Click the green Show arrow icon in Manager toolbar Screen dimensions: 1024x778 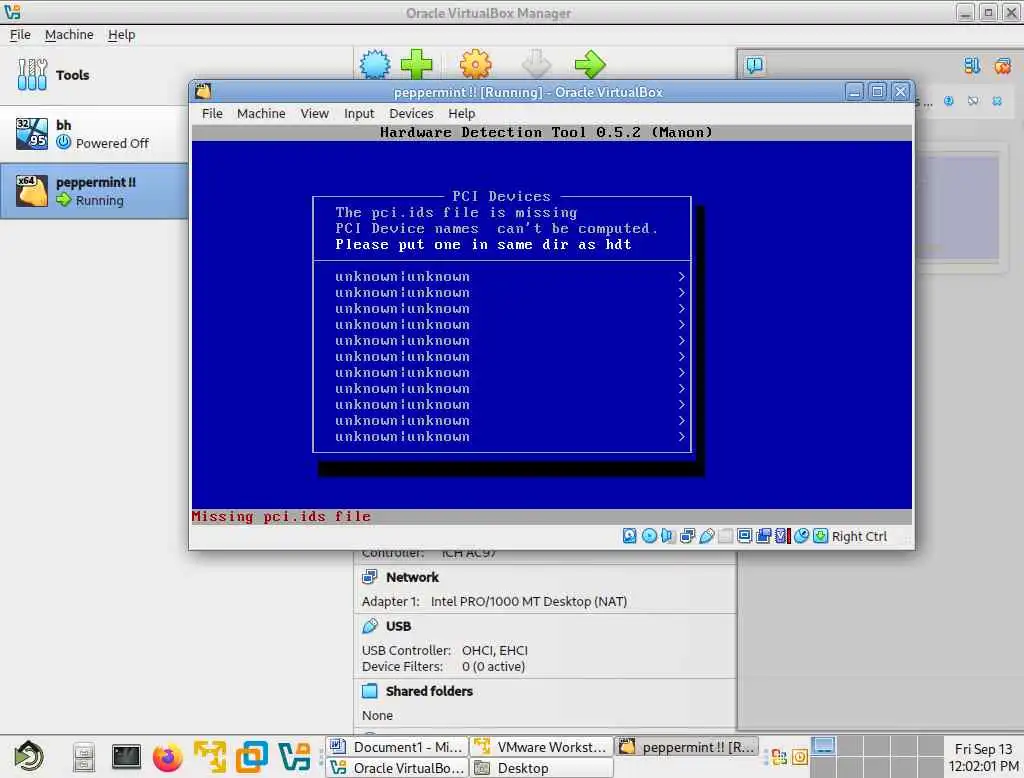[590, 64]
